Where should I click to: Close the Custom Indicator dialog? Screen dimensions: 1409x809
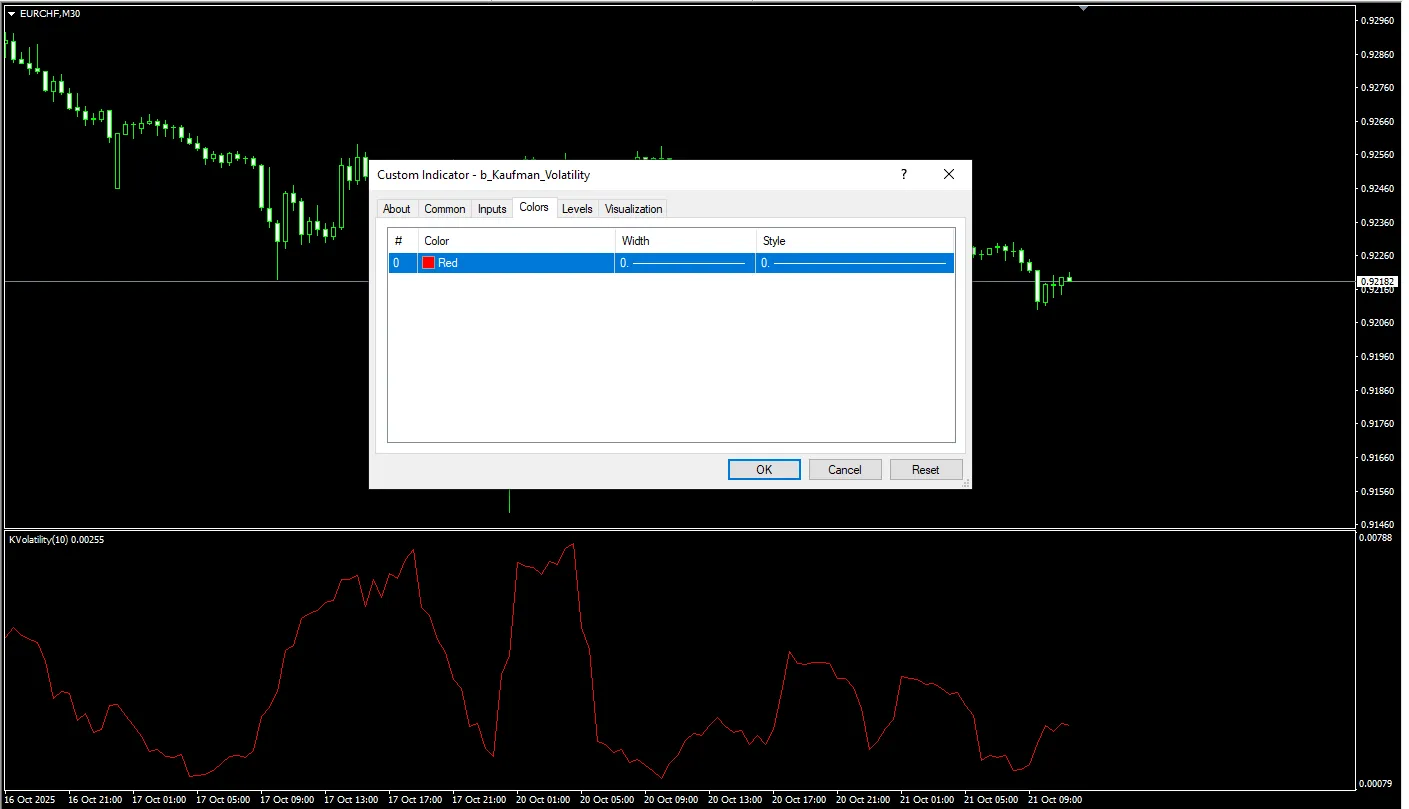tap(949, 175)
